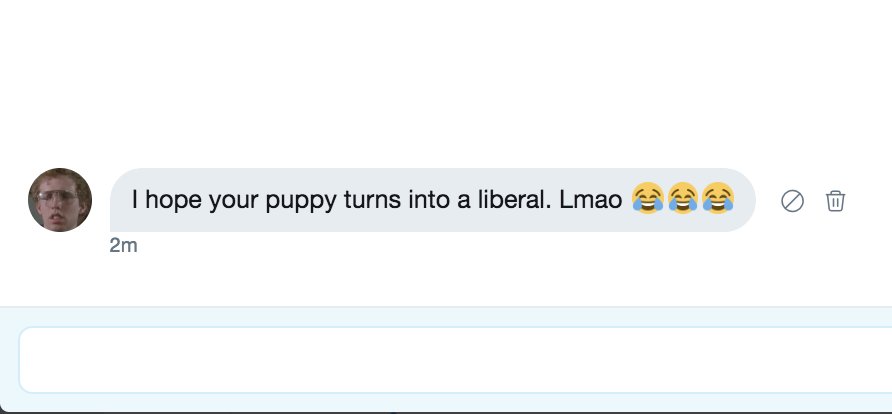Click the blank space between timestamp and compose bar
Image resolution: width=892 pixels, height=414 pixels.
click(x=446, y=280)
